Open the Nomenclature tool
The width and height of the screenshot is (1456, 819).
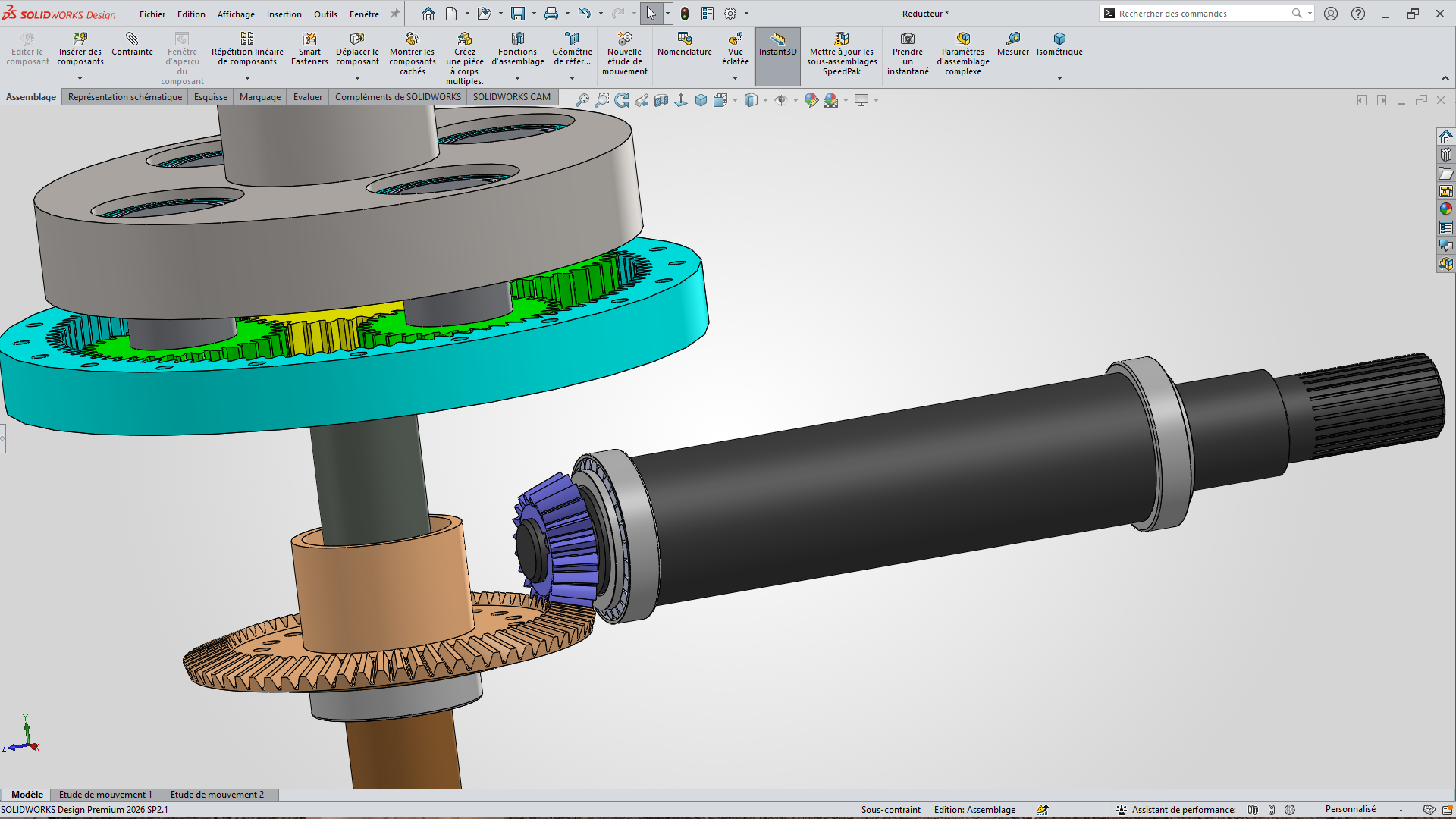tap(685, 44)
